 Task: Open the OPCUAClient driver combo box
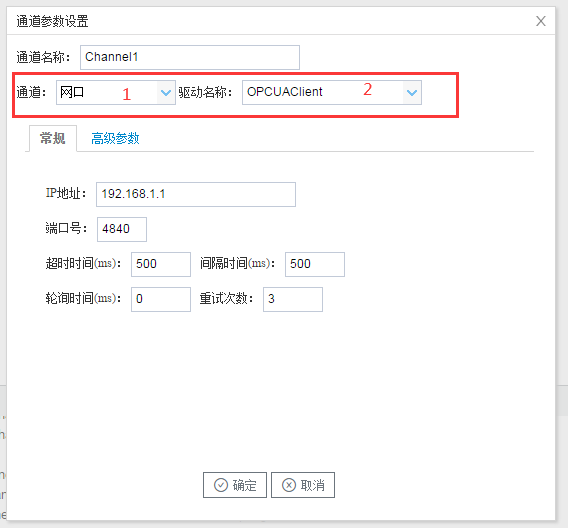coord(332,93)
